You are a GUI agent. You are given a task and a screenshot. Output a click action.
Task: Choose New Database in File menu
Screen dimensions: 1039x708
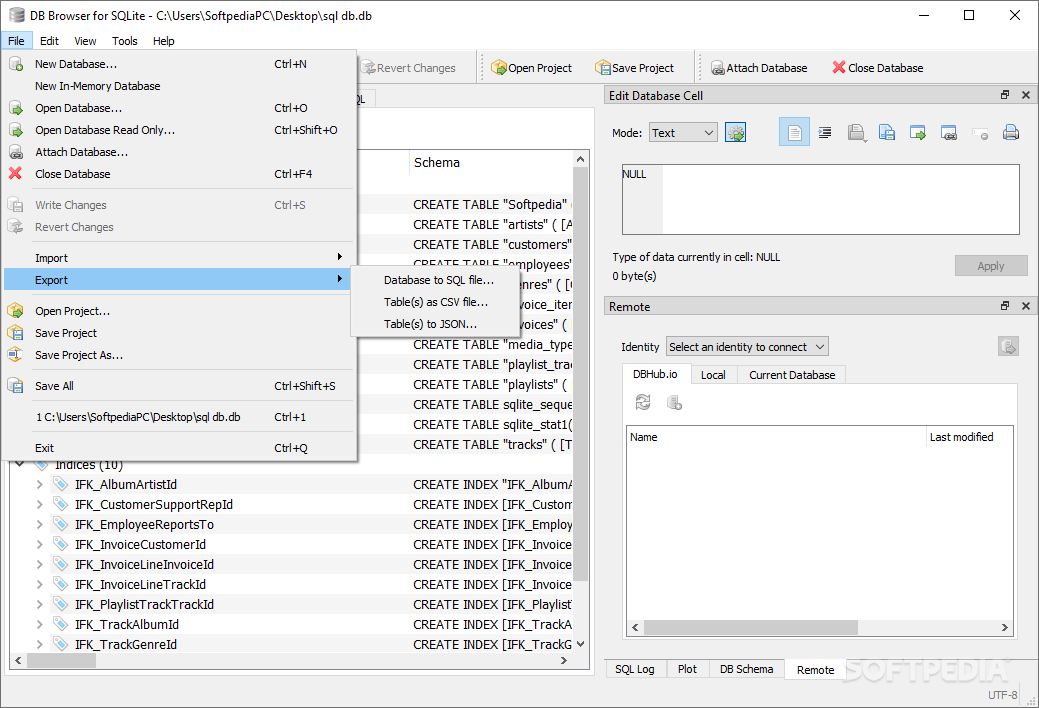178,64
